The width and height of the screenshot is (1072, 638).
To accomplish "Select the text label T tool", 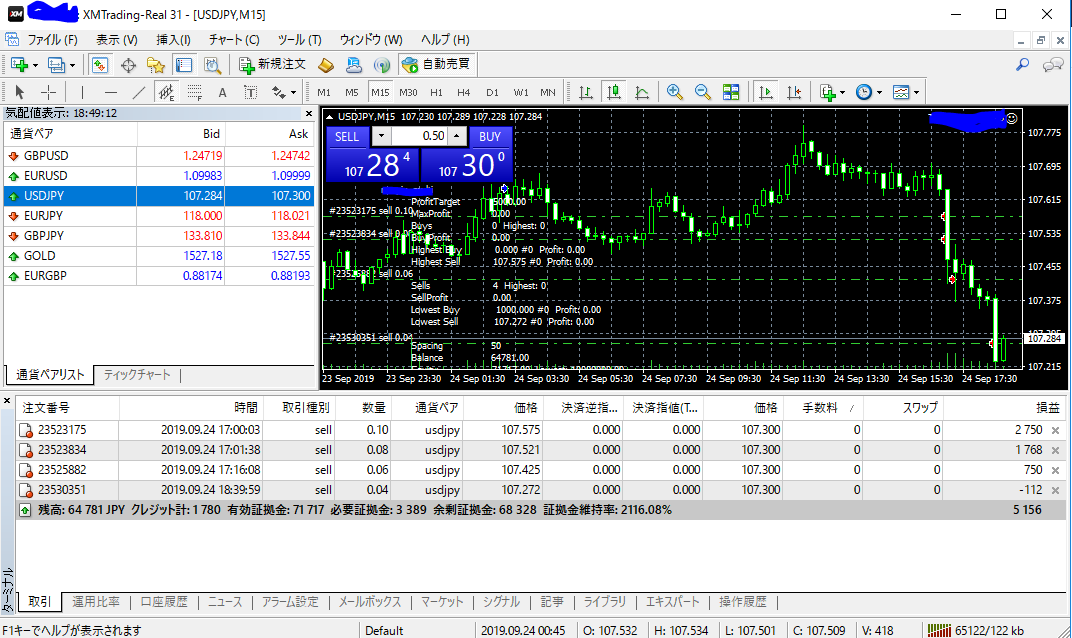I will coord(250,92).
